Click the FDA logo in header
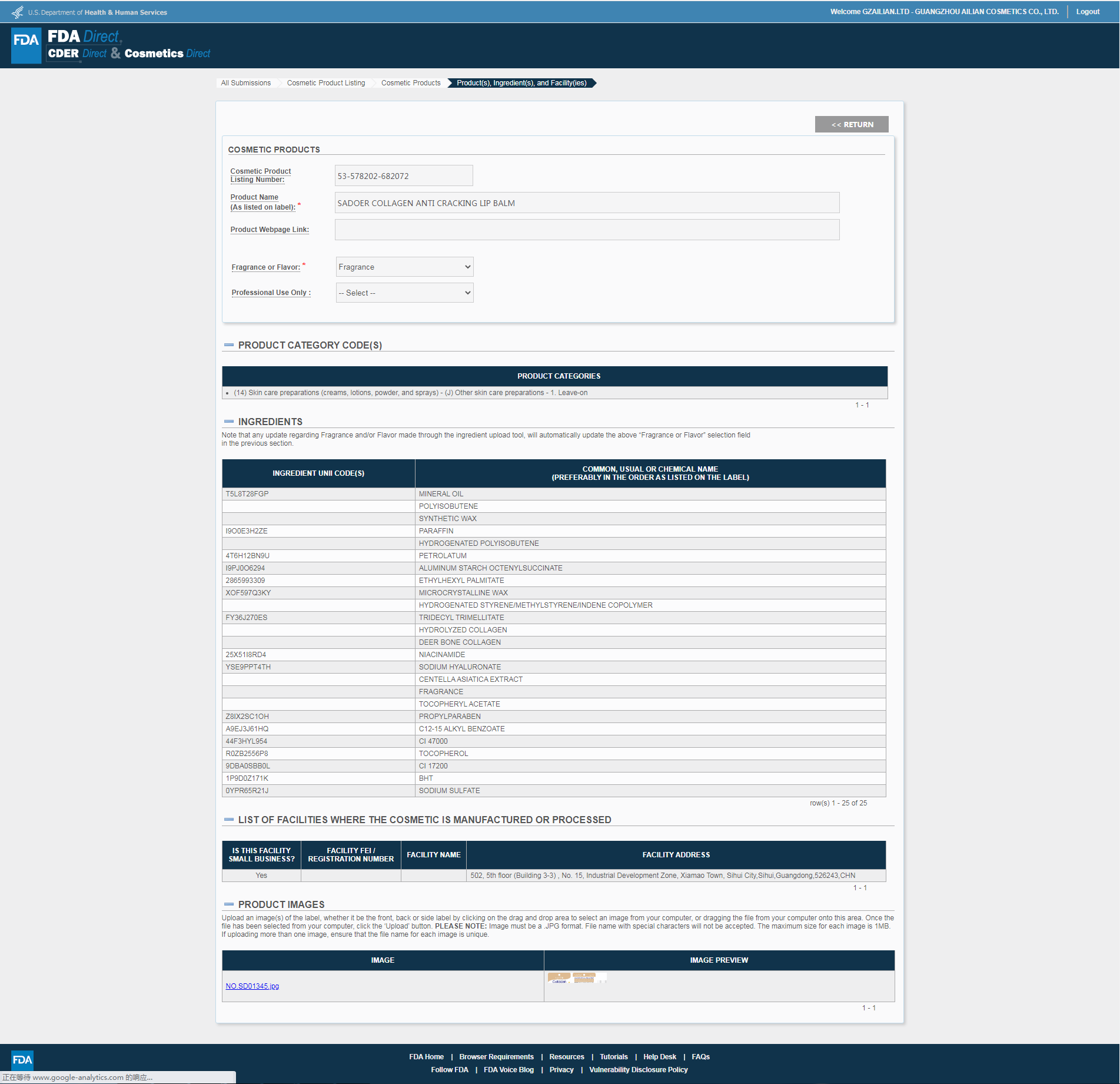 click(26, 45)
